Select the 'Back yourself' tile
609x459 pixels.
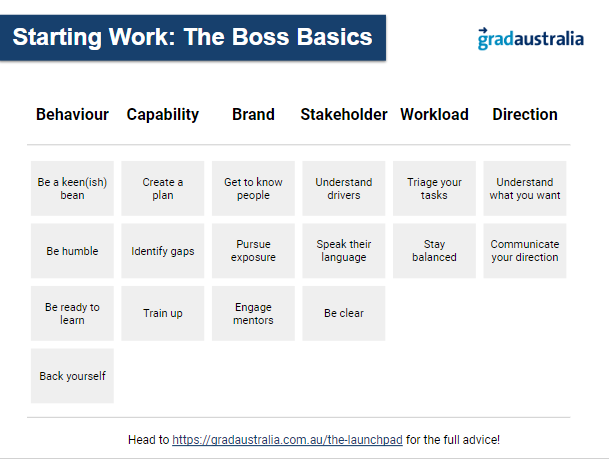pos(72,376)
